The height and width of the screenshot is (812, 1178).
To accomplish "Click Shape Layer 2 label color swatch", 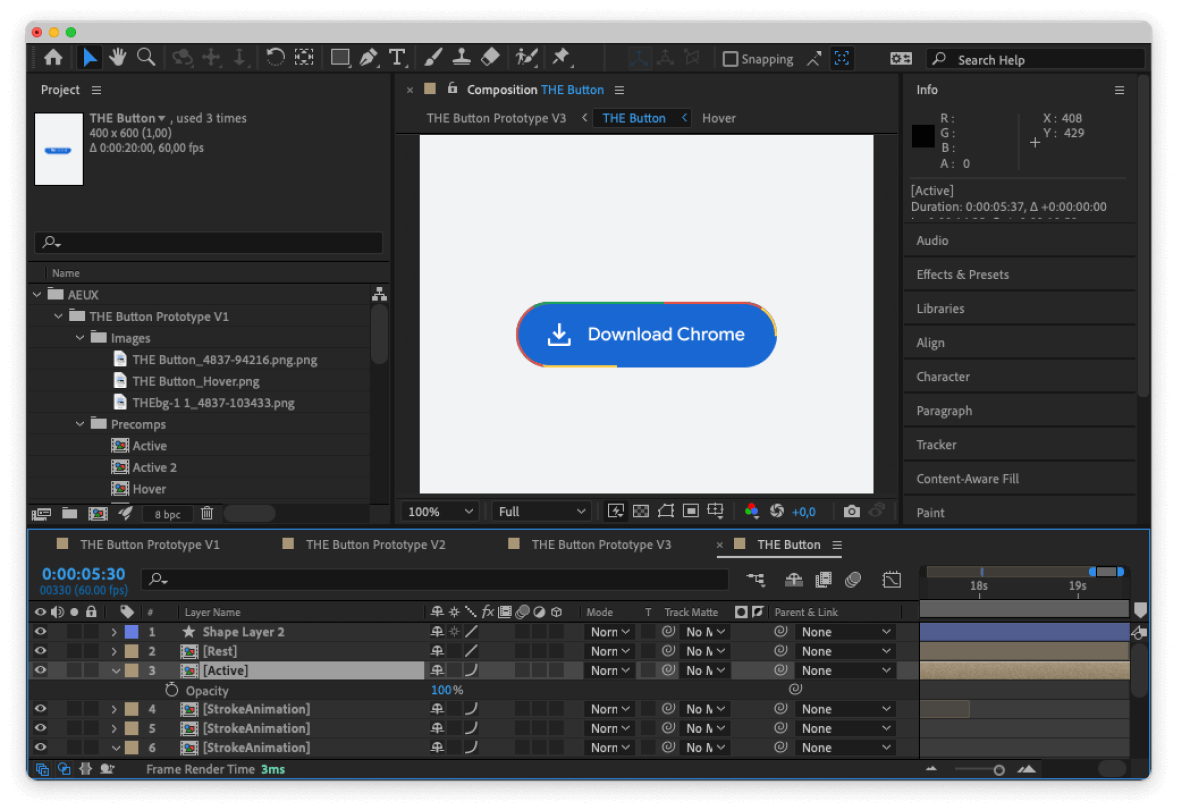I will (x=131, y=632).
